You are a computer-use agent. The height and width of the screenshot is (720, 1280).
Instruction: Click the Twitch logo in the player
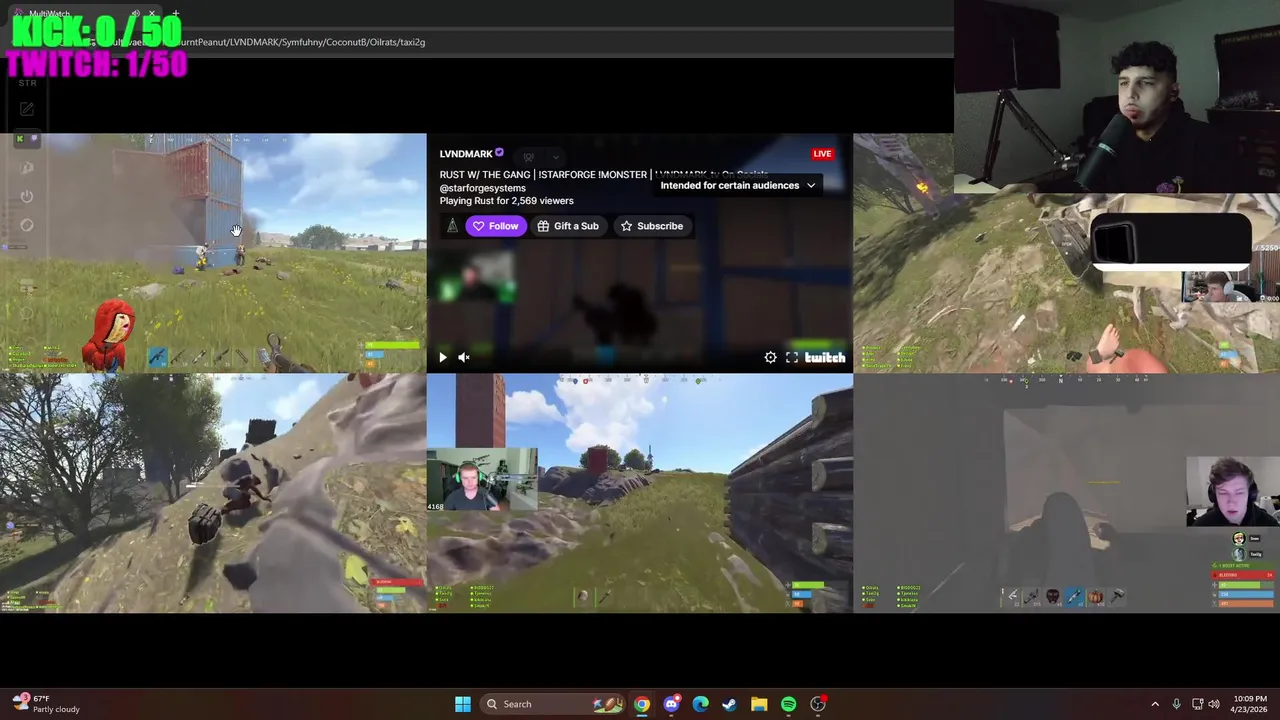click(x=825, y=357)
